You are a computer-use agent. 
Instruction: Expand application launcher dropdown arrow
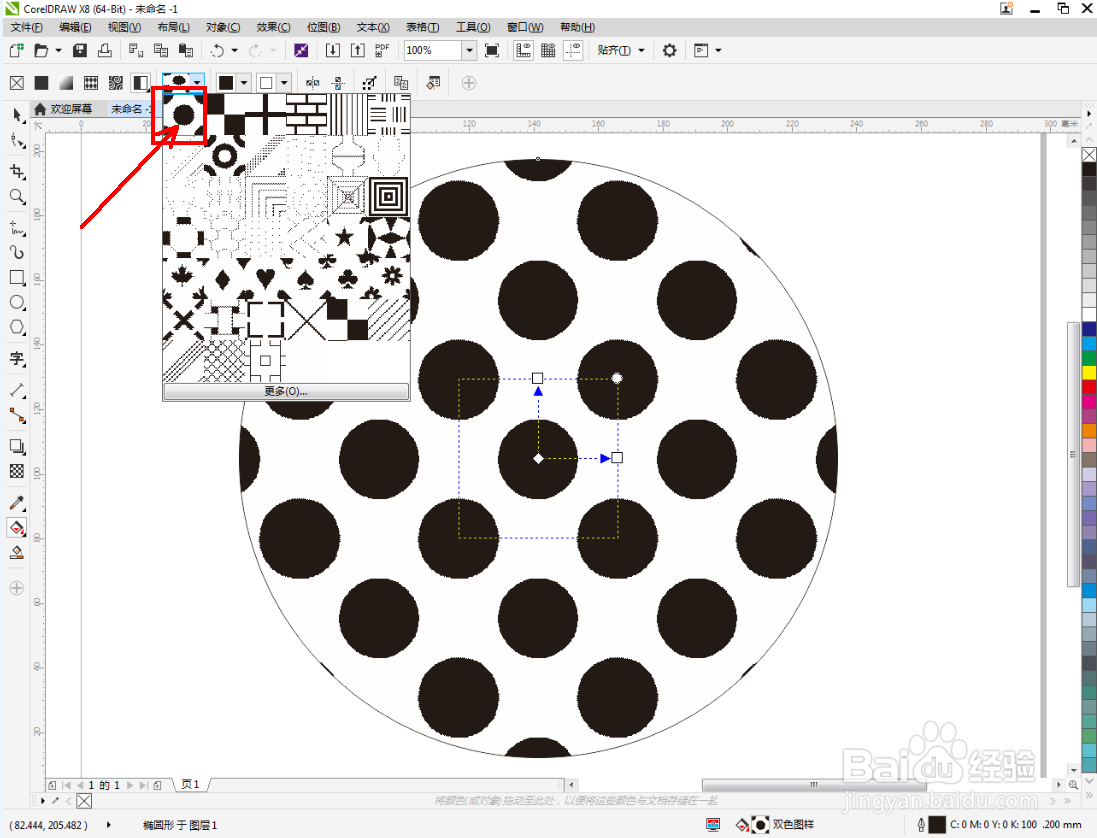(x=718, y=50)
